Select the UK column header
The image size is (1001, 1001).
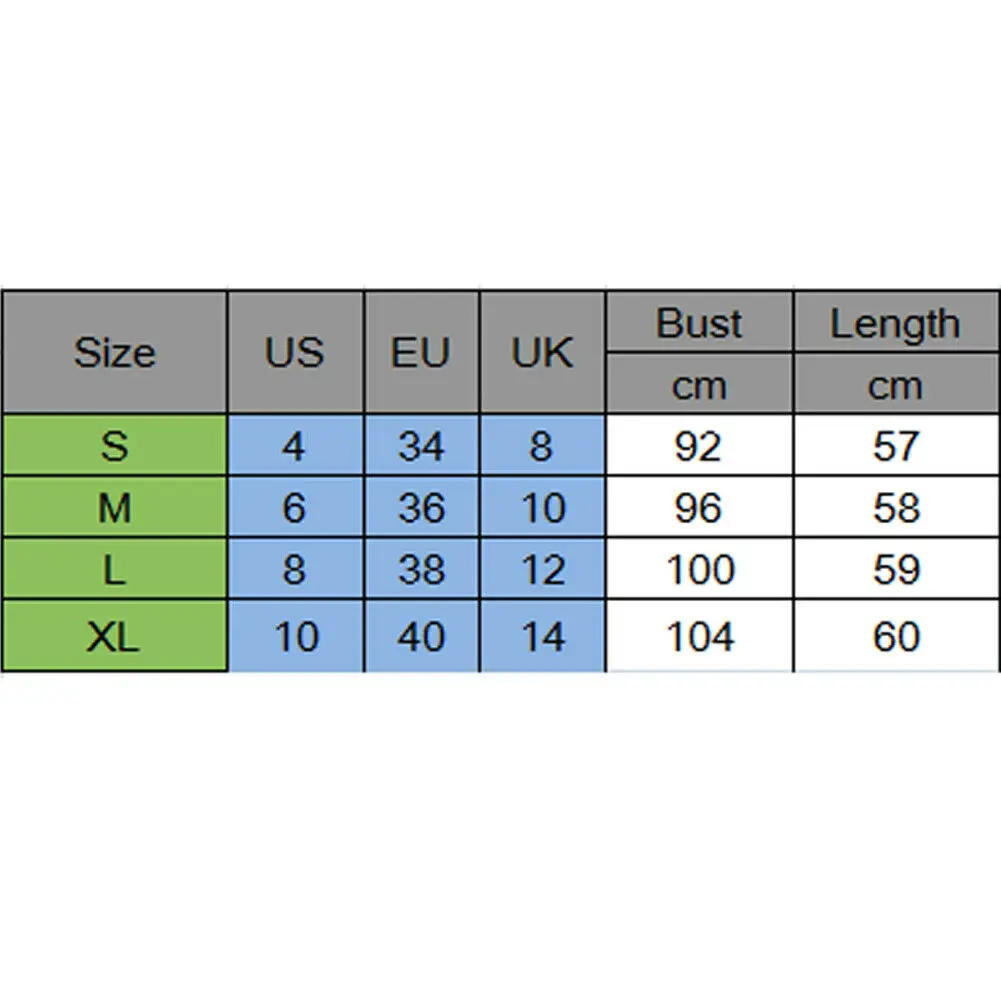pyautogui.click(x=543, y=352)
